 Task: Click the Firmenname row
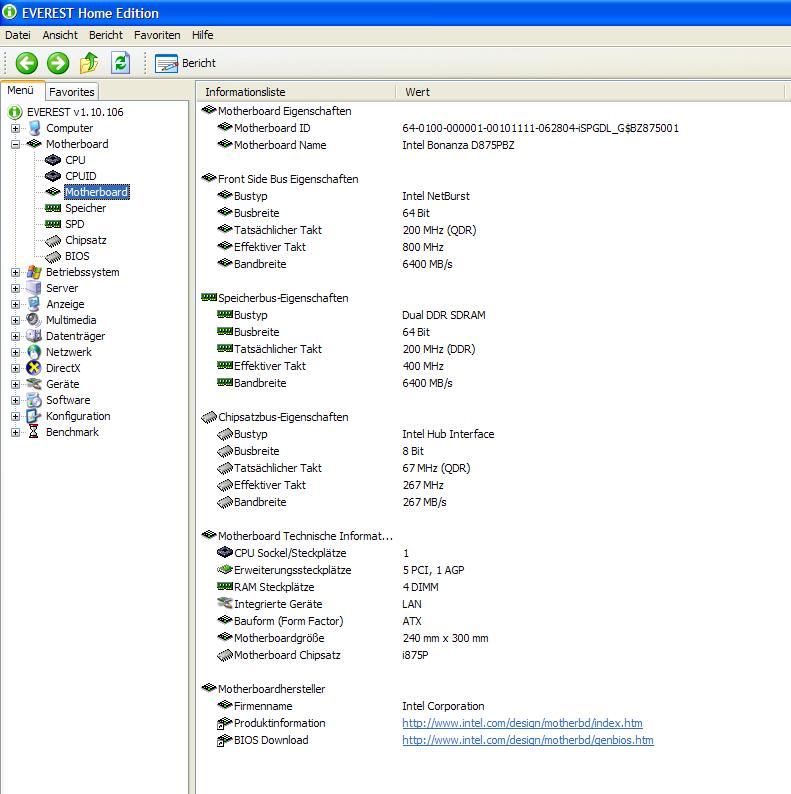tap(350, 706)
